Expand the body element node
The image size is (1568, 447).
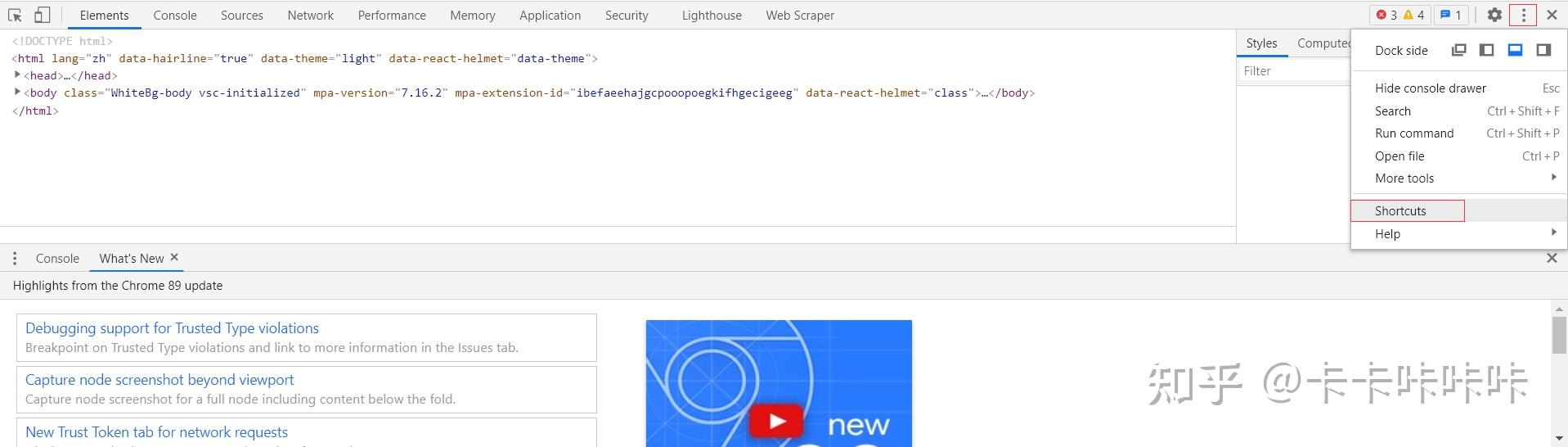click(x=17, y=92)
